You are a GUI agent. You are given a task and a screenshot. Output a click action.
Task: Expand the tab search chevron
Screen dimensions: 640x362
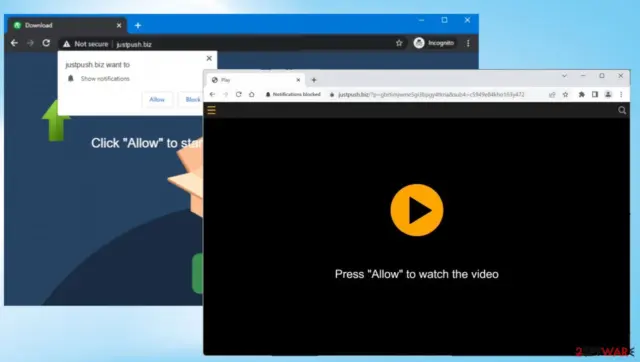[564, 76]
